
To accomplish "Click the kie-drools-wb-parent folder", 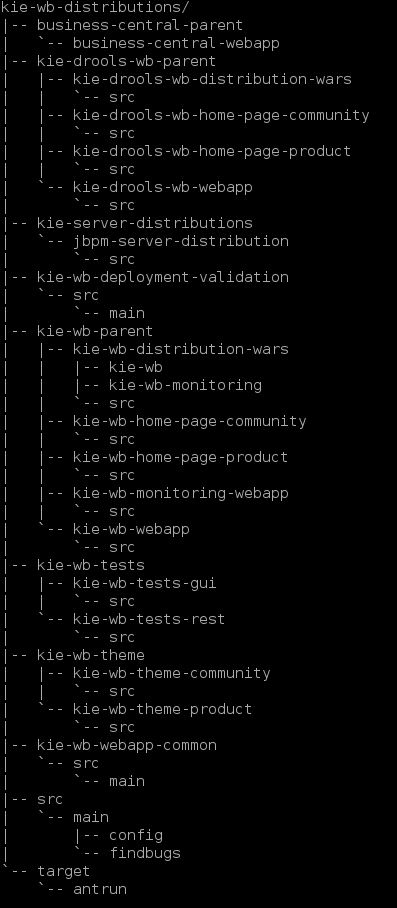I will (x=126, y=61).
